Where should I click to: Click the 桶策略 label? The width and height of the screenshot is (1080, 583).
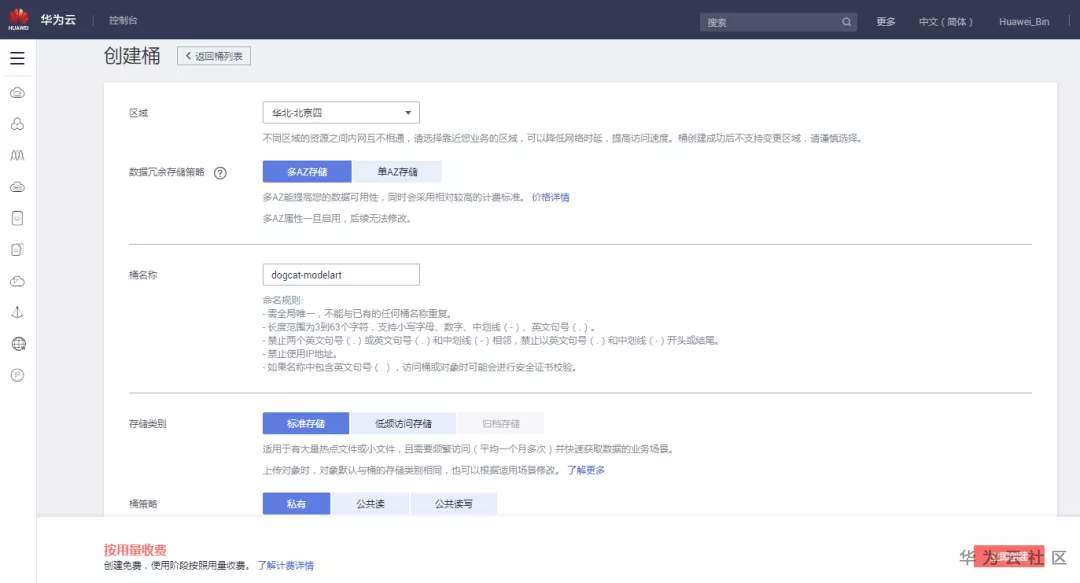coord(143,504)
